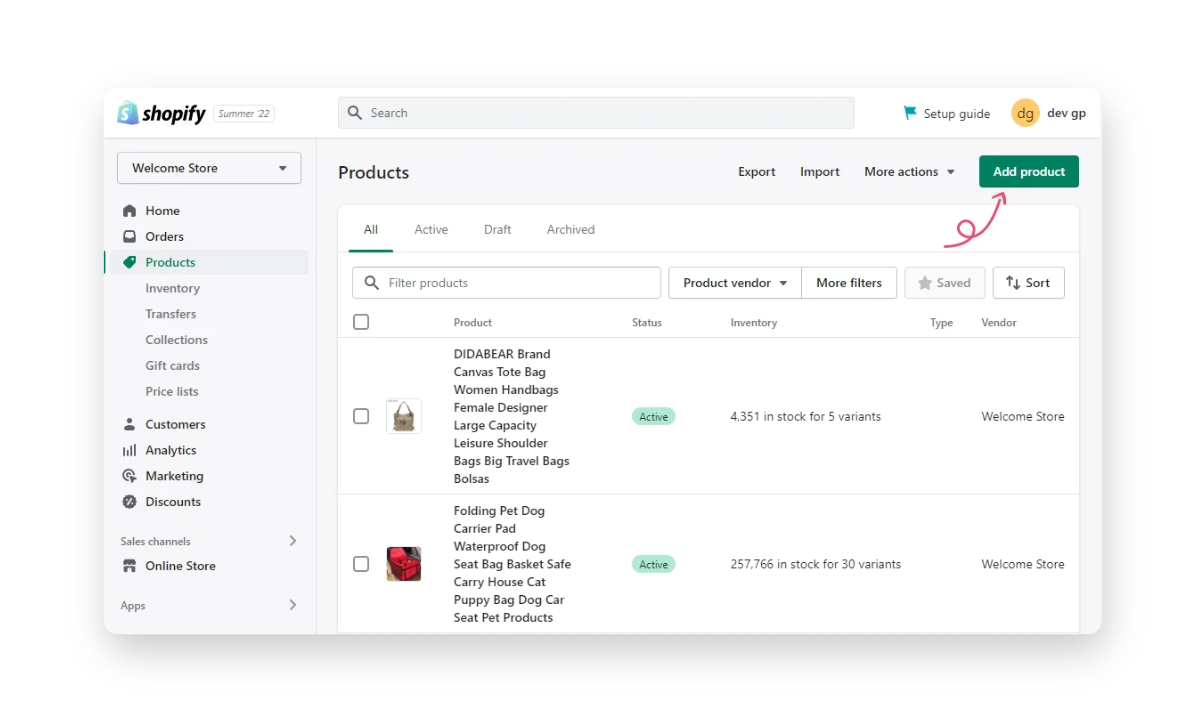Image resolution: width=1204 pixels, height=720 pixels.
Task: Click the Sort arrows icon
Action: (1013, 283)
